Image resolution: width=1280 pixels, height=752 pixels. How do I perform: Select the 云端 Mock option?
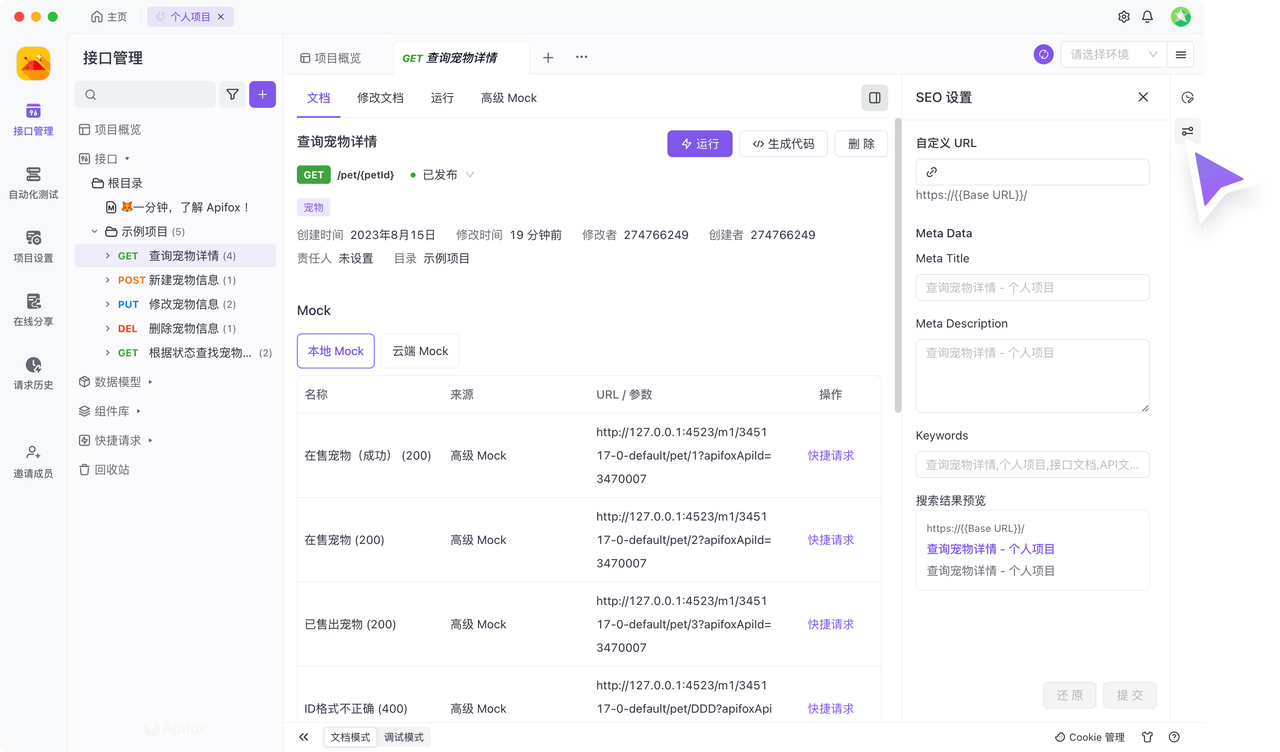coord(420,351)
